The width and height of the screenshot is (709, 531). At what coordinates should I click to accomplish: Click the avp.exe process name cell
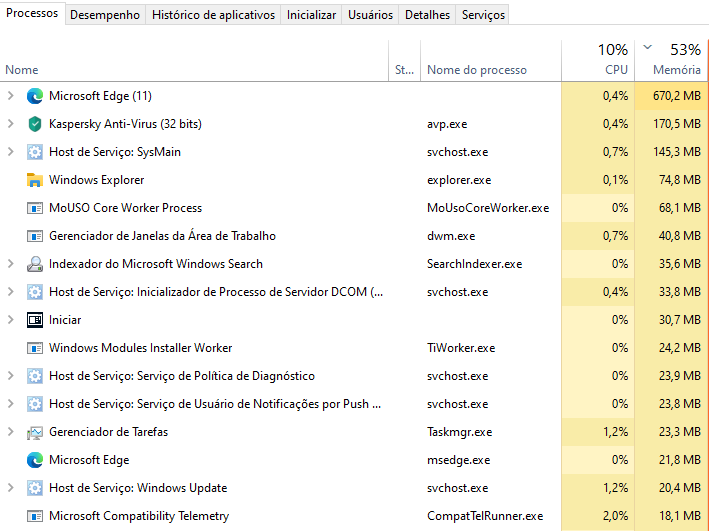[447, 124]
